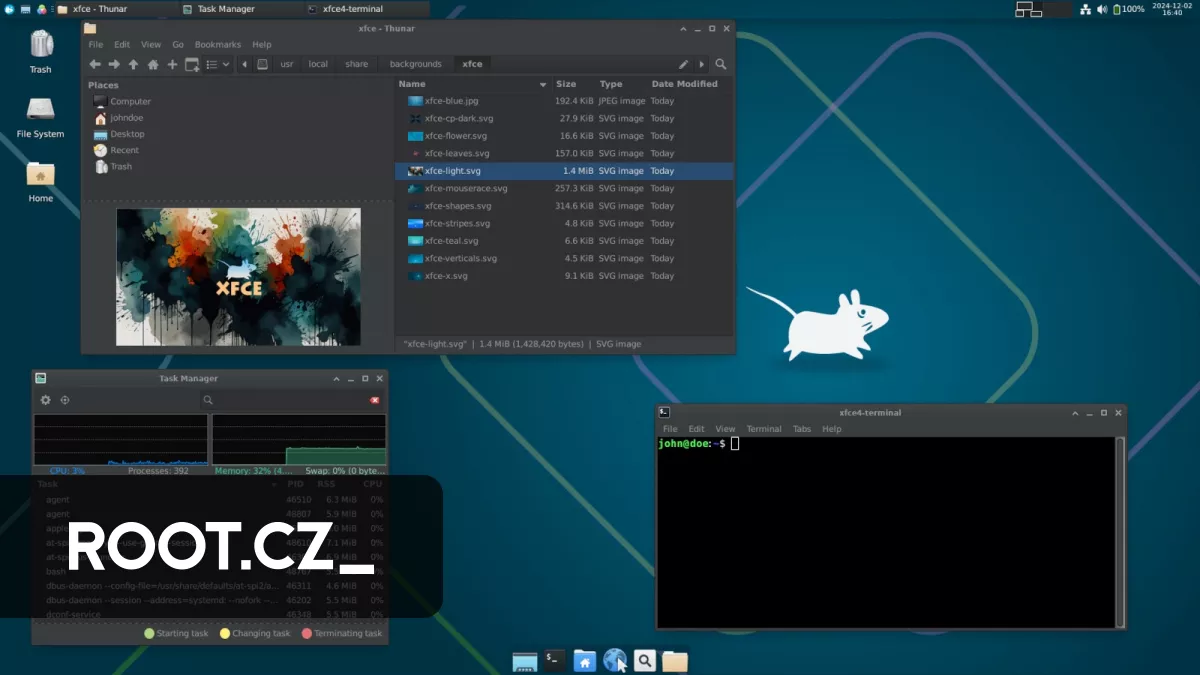Open Task Manager settings via gear icon
This screenshot has width=1200, height=675.
click(x=45, y=400)
